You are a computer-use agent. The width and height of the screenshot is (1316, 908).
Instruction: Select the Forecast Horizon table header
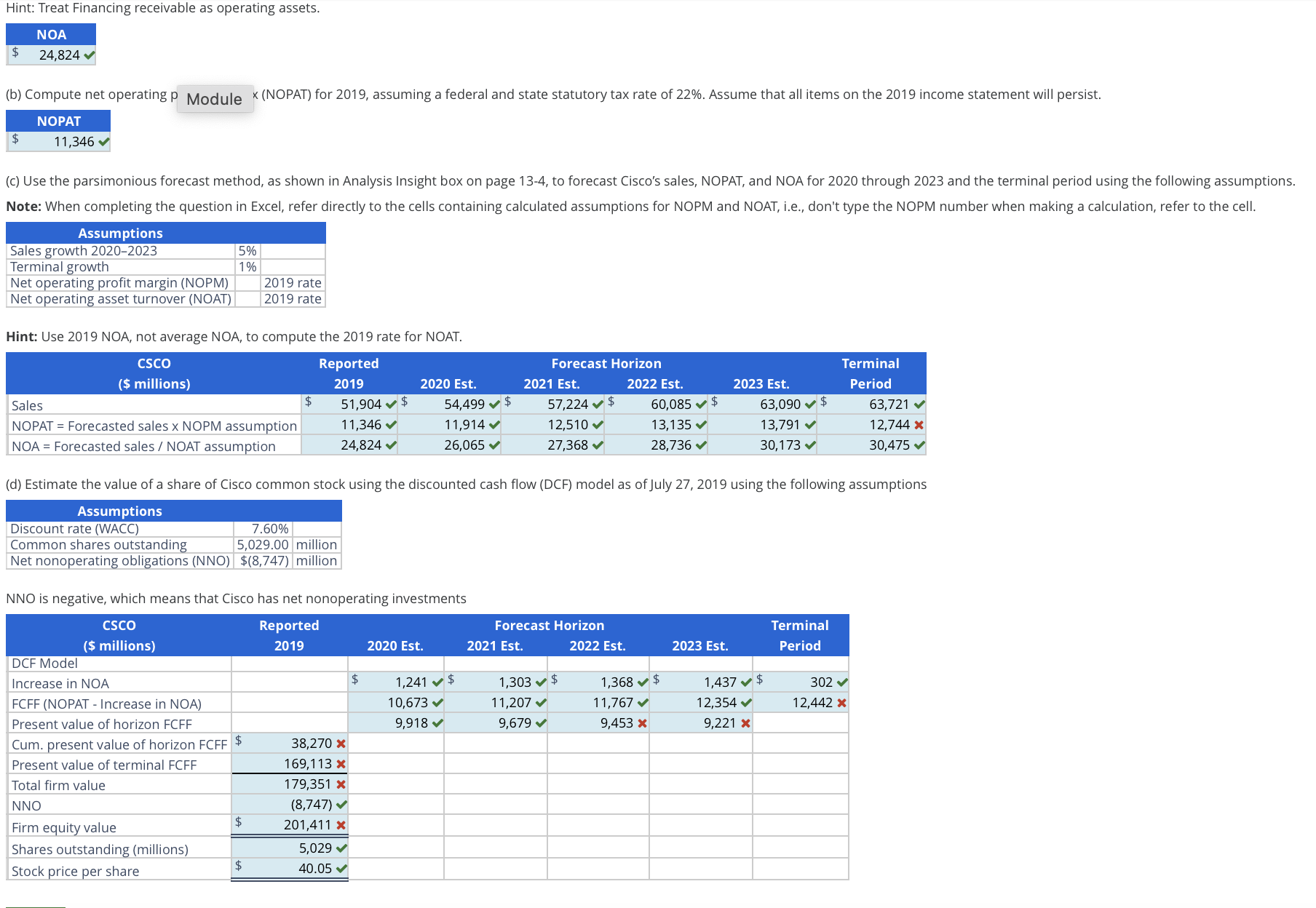pos(606,363)
